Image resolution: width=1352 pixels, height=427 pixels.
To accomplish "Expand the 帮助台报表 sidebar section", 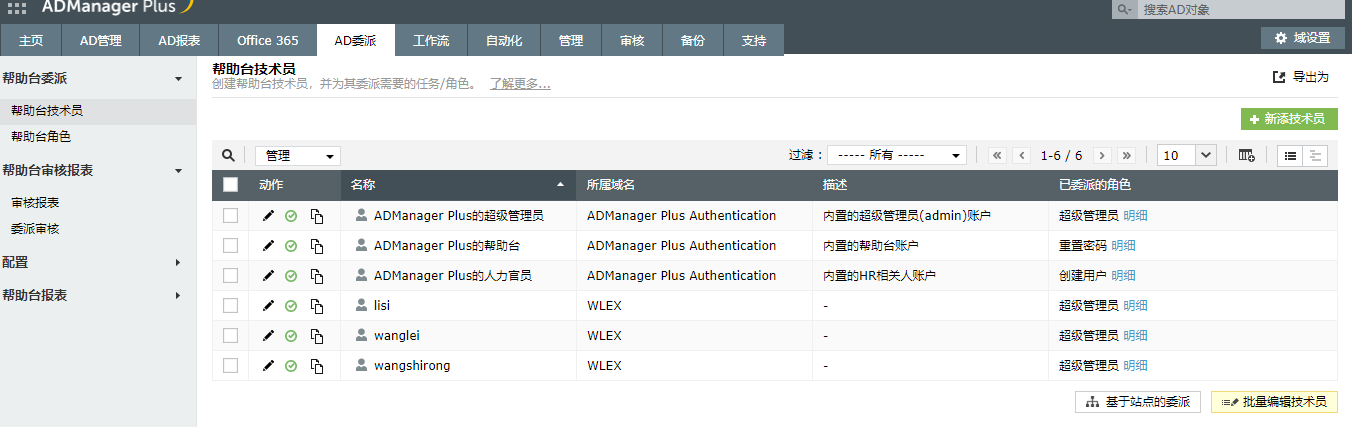I will 178,296.
